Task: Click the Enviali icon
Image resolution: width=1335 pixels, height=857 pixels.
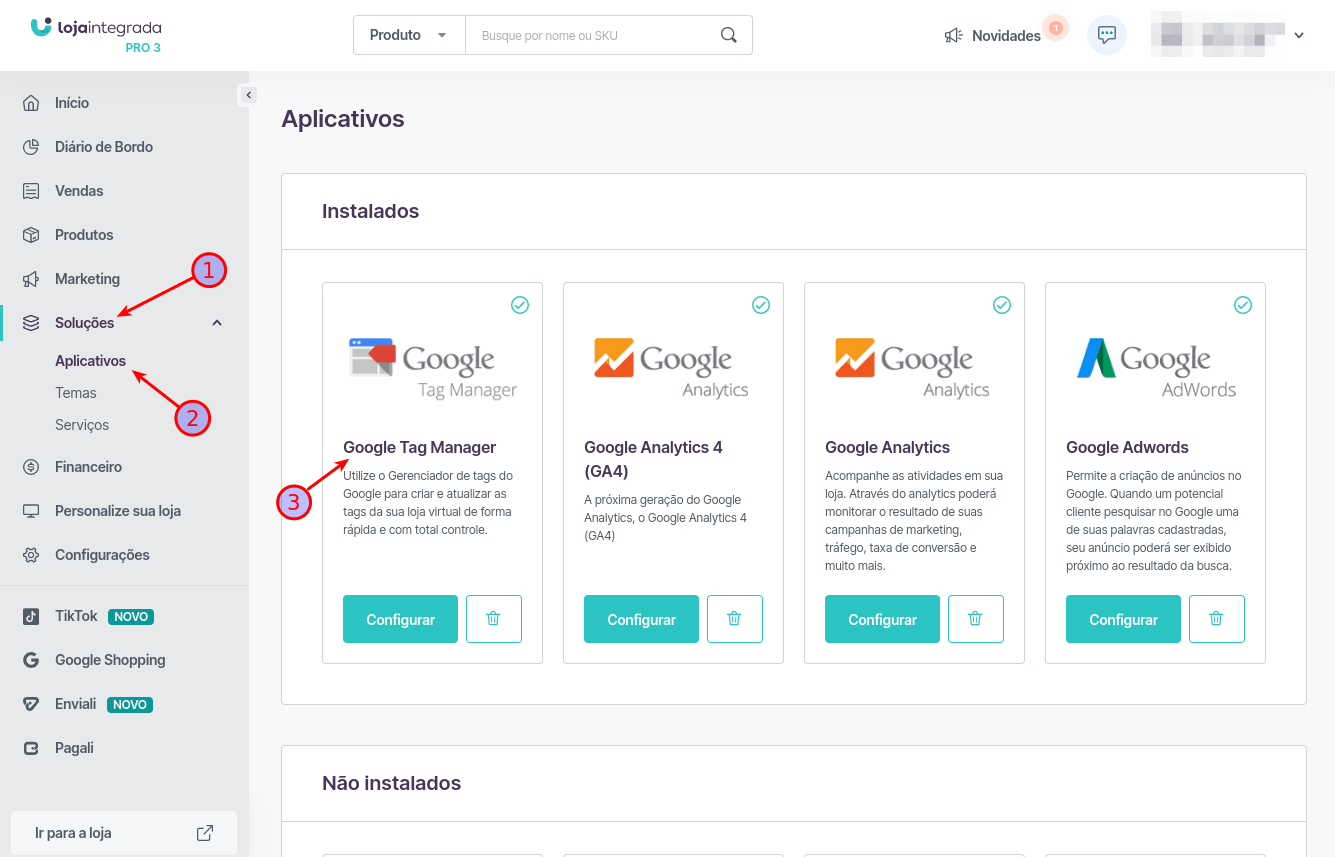Action: pyautogui.click(x=31, y=704)
